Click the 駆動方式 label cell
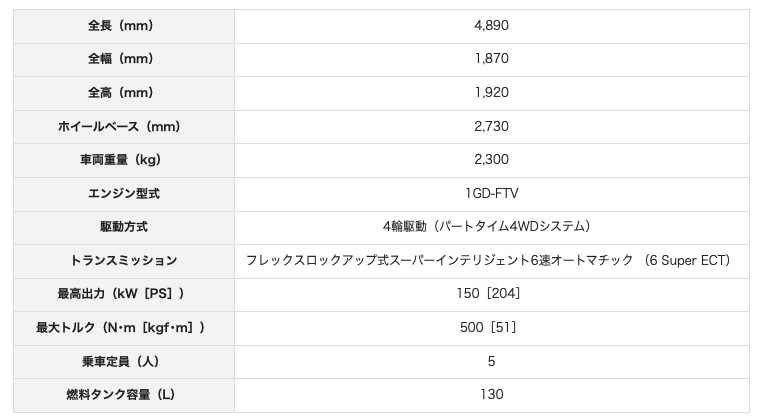The width and height of the screenshot is (760, 420). [124, 227]
